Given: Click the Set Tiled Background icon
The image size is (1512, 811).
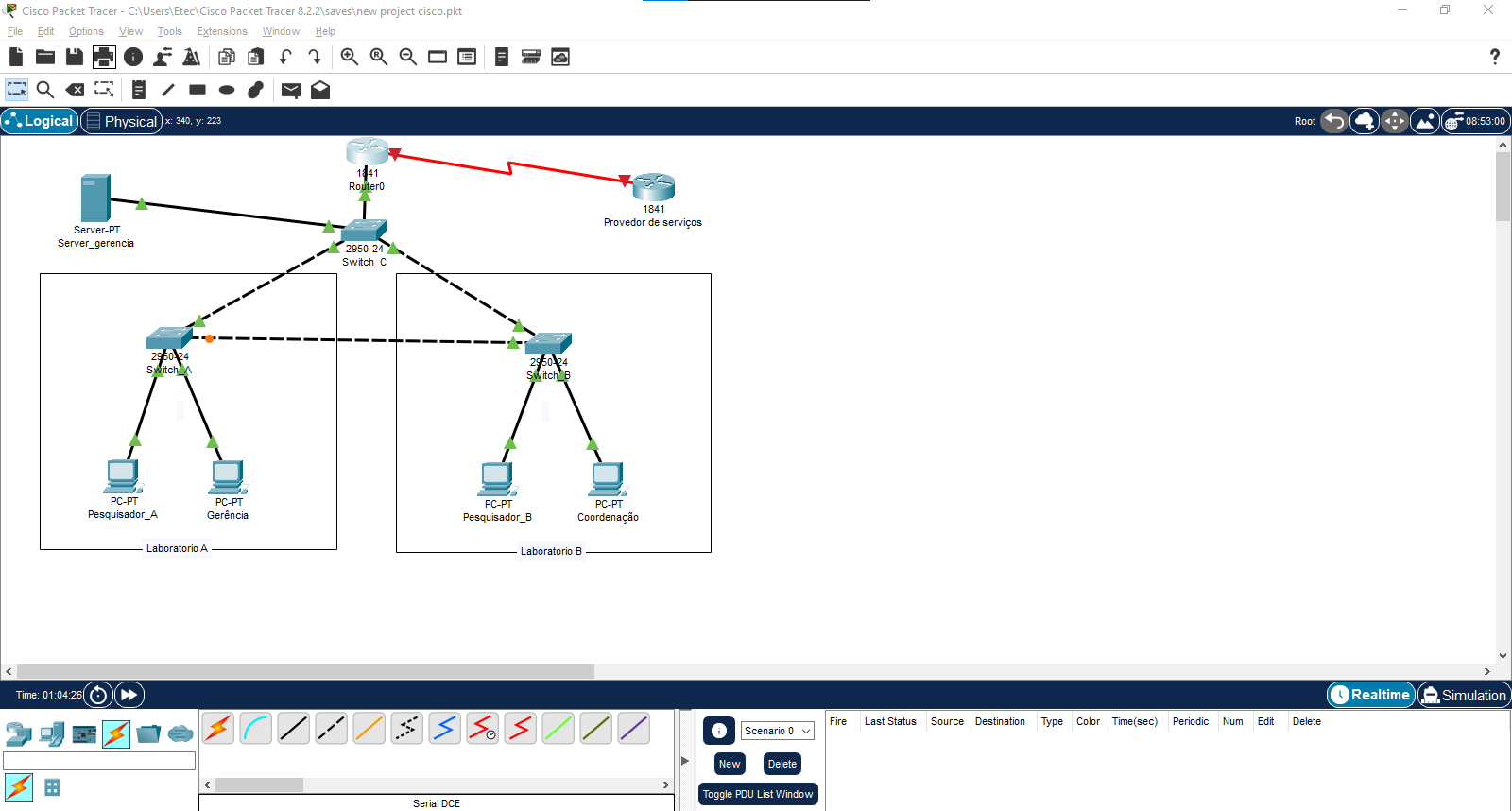Looking at the screenshot, I should tap(1425, 121).
